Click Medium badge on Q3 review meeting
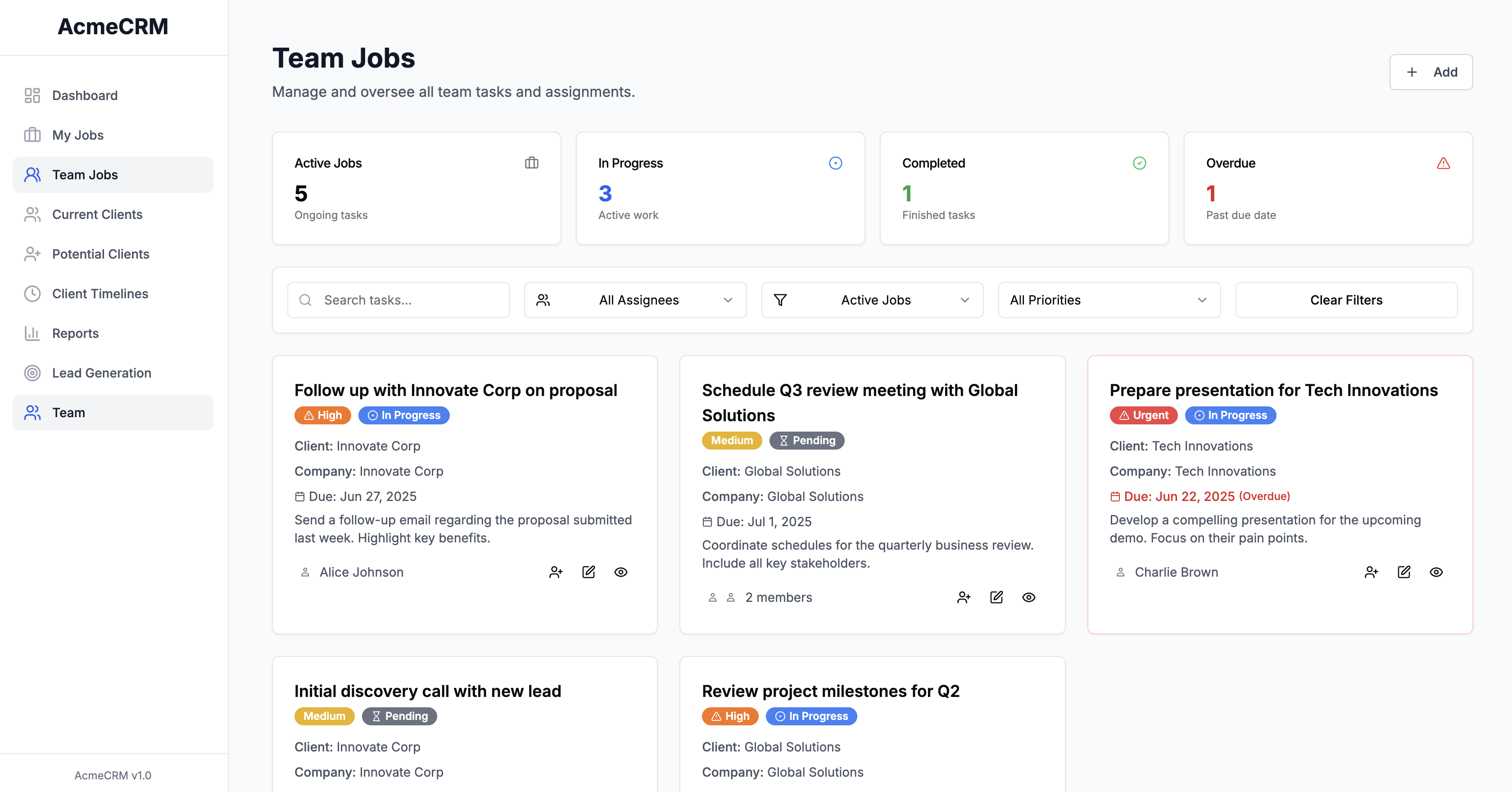 click(x=731, y=440)
